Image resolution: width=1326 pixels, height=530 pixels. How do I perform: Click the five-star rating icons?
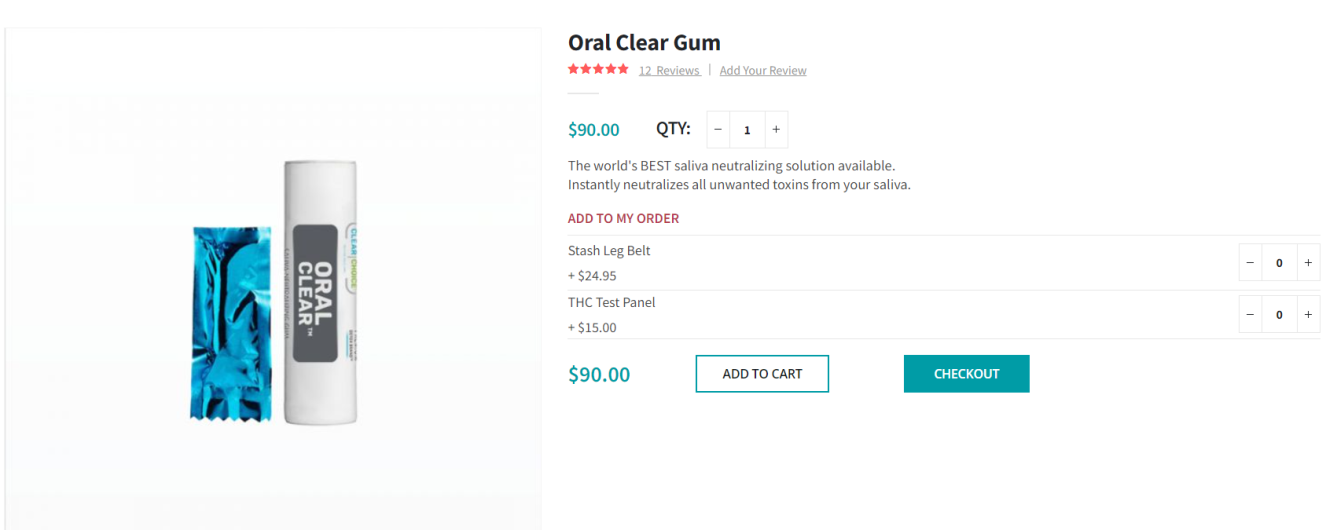598,70
